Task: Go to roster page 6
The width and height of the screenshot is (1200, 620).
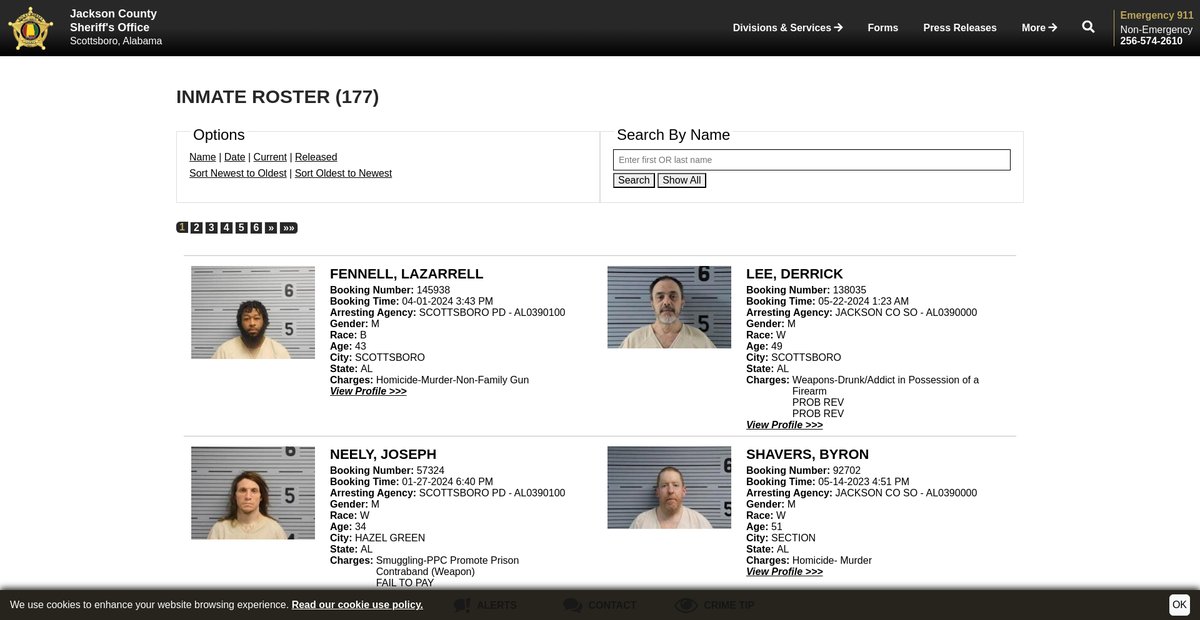Action: tap(256, 228)
